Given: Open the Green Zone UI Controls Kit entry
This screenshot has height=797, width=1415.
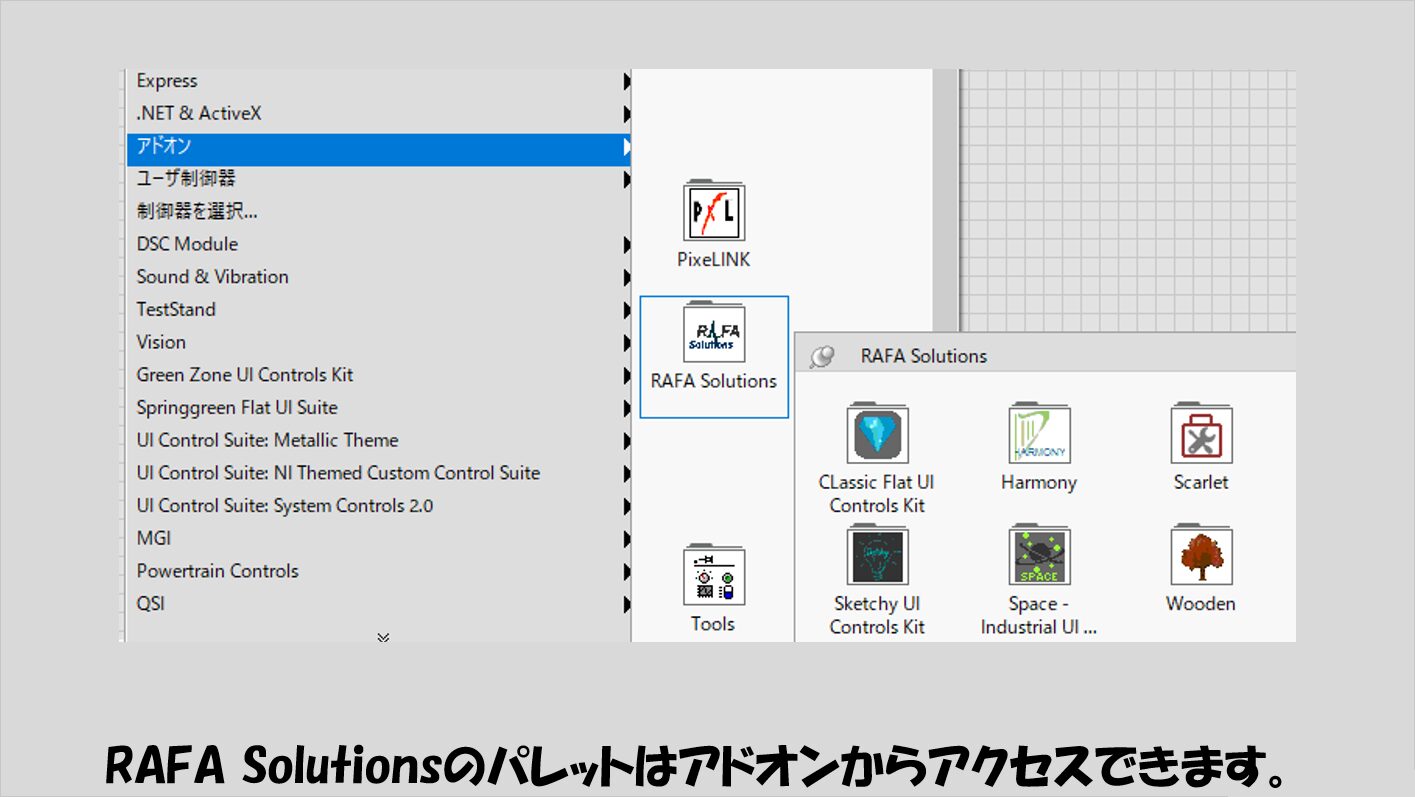Looking at the screenshot, I should click(245, 375).
